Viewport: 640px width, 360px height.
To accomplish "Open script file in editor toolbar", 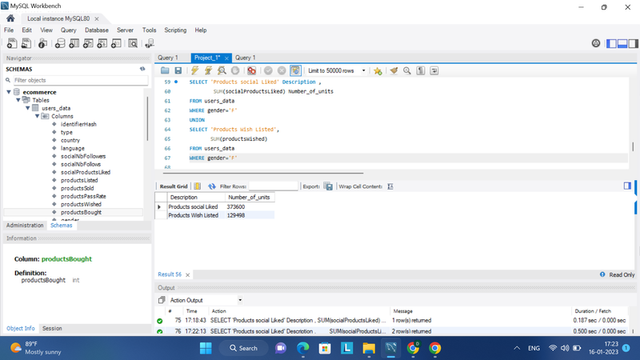I will pyautogui.click(x=165, y=71).
